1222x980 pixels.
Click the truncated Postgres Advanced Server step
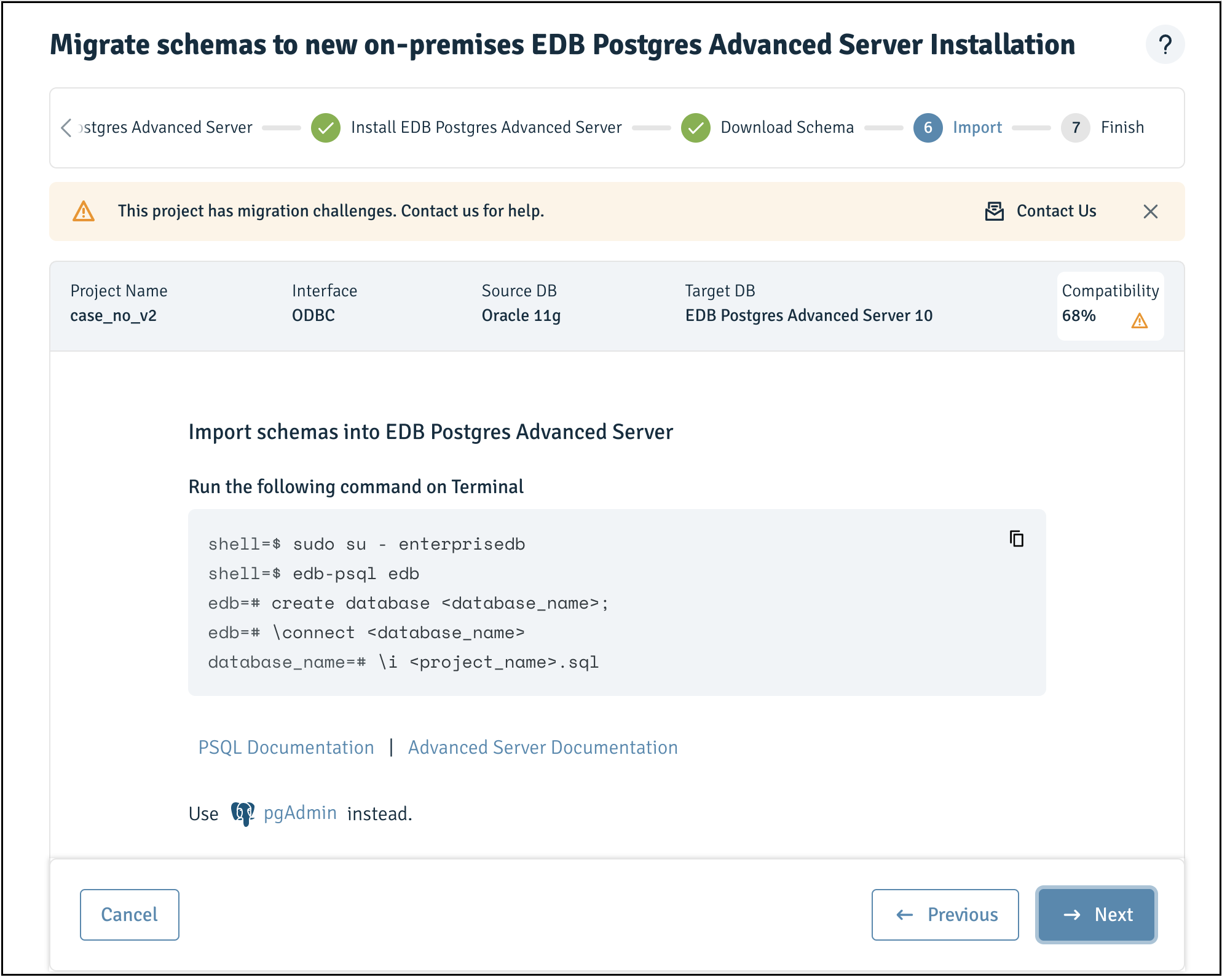(166, 127)
